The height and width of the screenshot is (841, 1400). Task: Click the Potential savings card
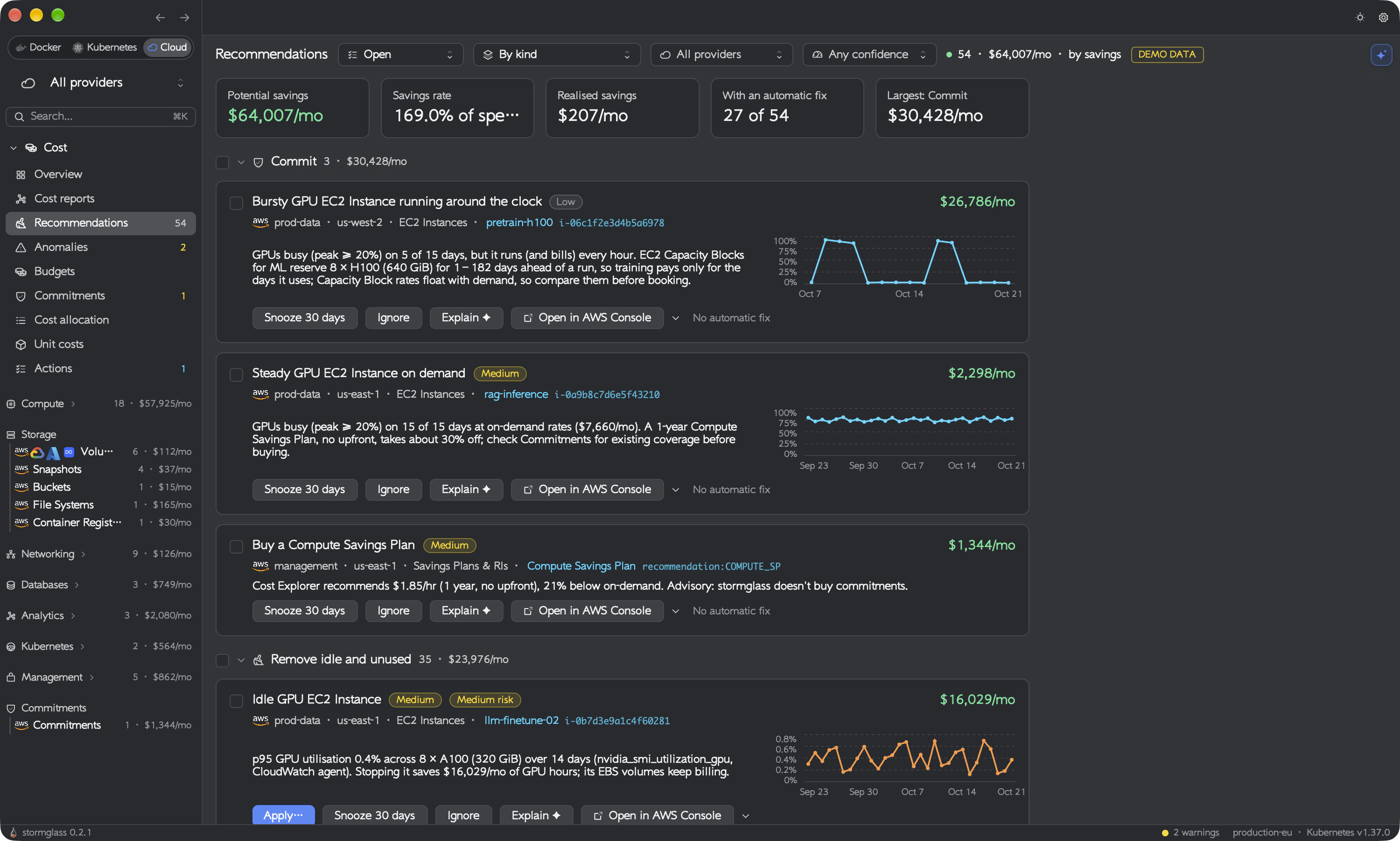pos(292,108)
